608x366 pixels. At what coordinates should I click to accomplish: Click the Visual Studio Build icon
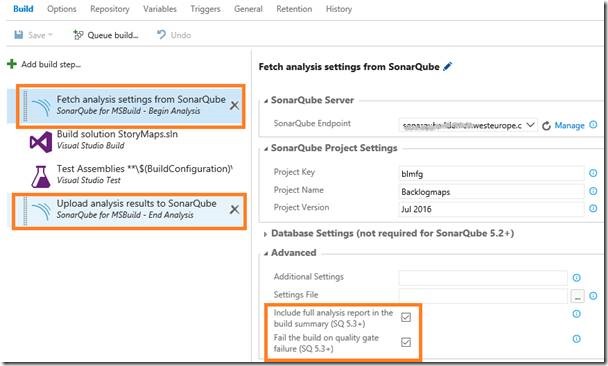41,142
